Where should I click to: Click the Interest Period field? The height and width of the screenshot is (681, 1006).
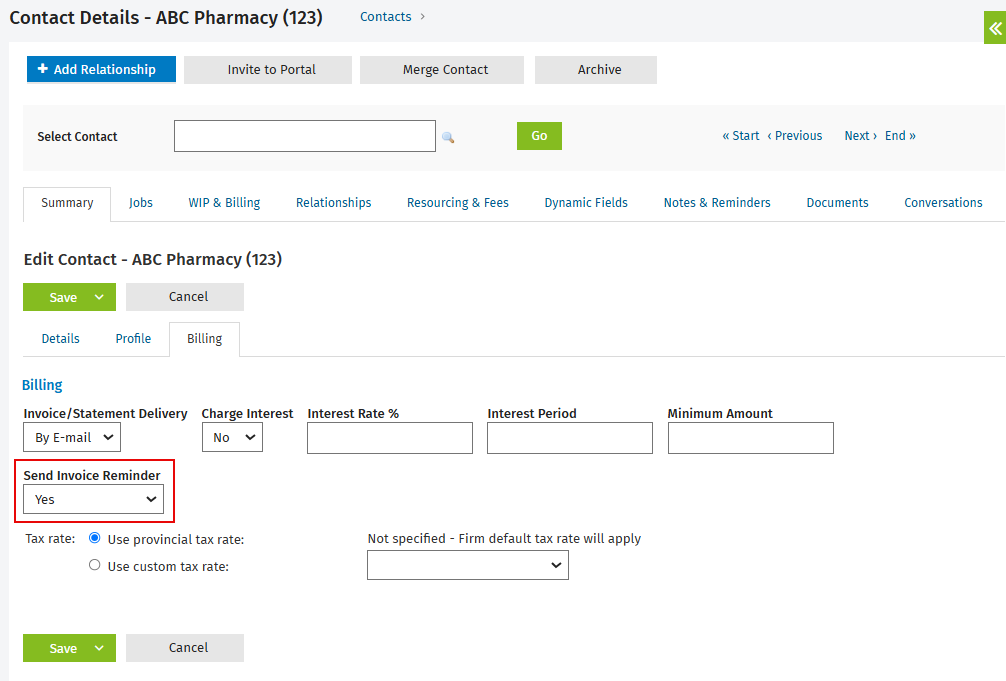tap(570, 438)
